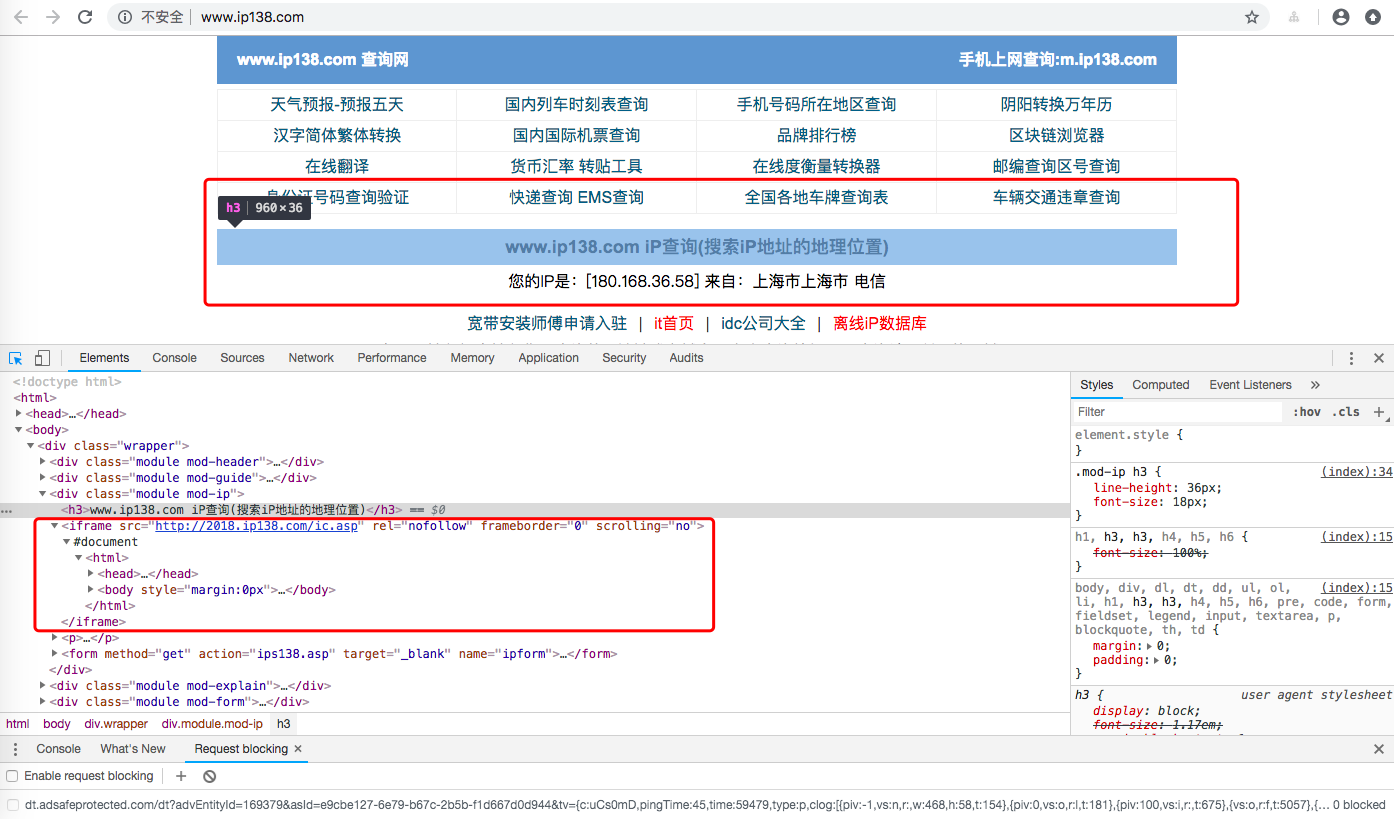Expand the form ipform node
Viewport: 1394px width, 819px height.
point(55,654)
